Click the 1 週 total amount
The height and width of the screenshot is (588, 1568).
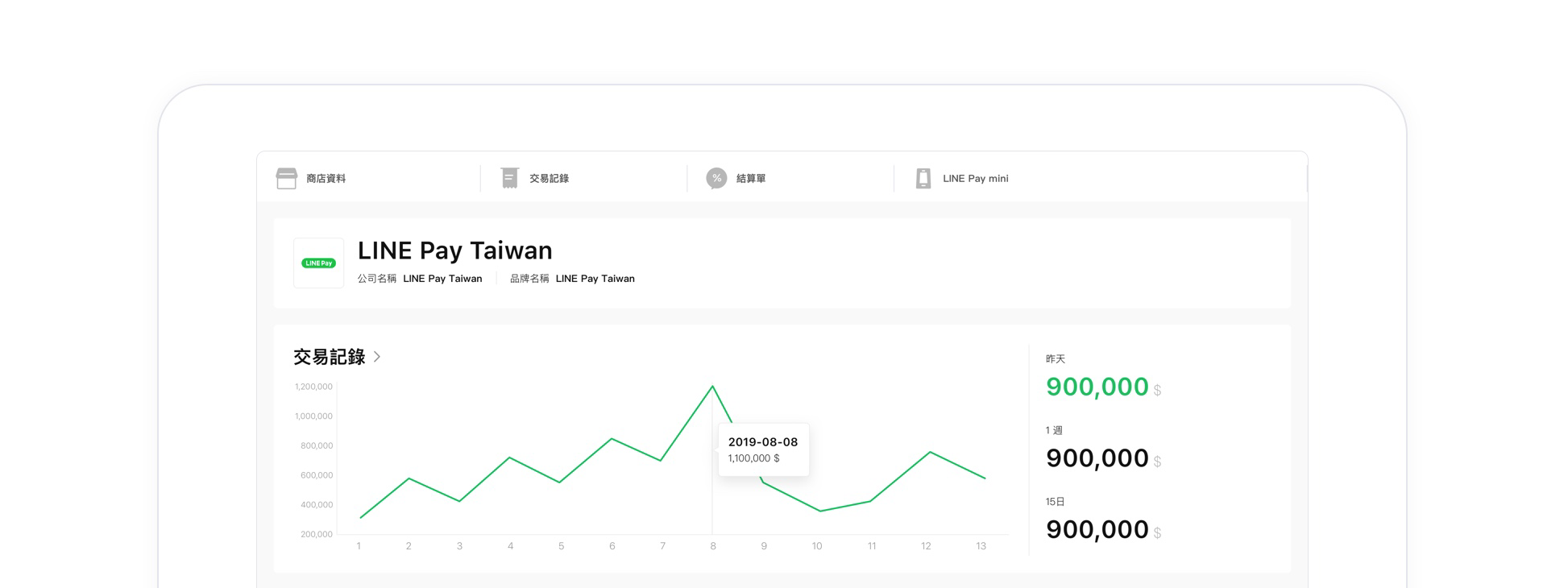coord(1097,458)
